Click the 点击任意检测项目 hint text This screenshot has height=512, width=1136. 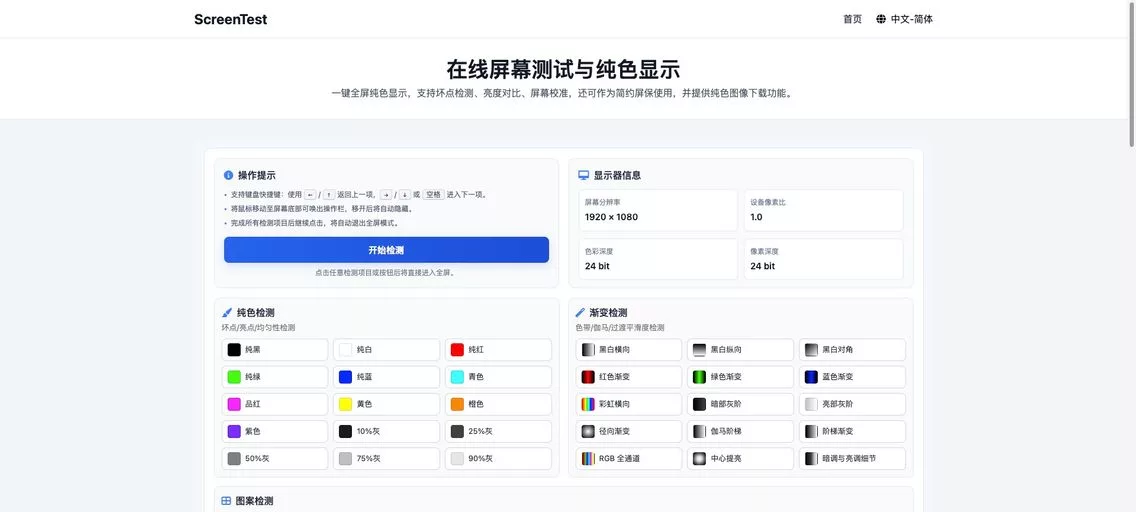click(386, 273)
